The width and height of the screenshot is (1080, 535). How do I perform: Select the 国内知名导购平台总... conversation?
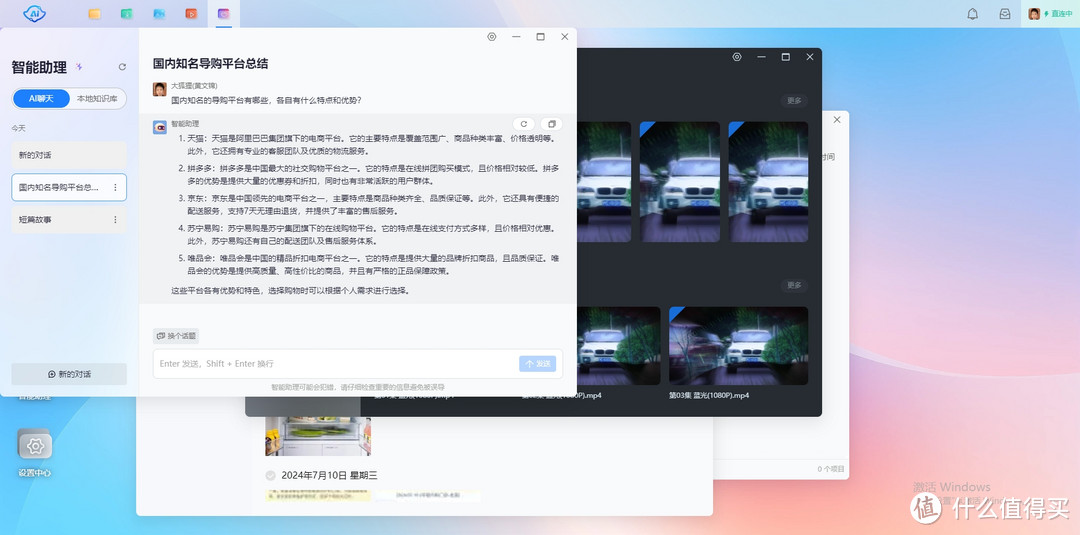pyautogui.click(x=69, y=187)
